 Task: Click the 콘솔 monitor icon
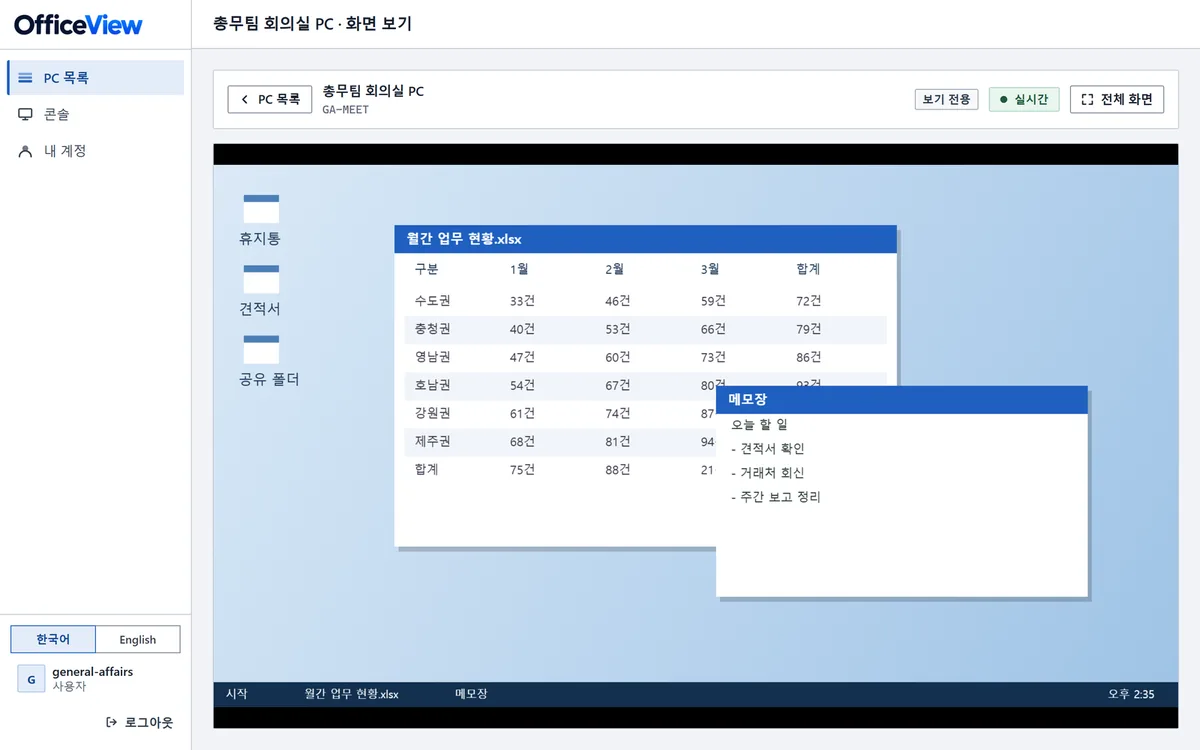(26, 115)
